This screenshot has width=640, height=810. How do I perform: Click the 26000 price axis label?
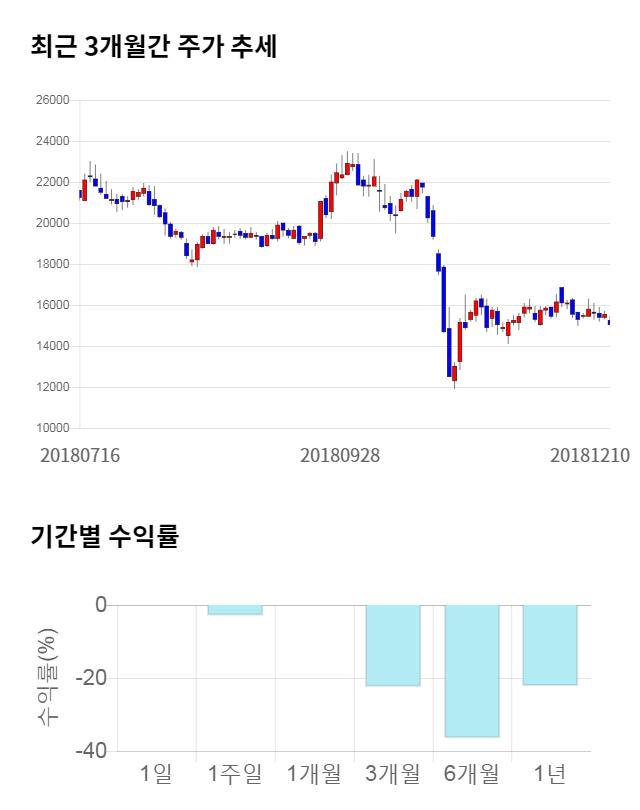pos(54,101)
